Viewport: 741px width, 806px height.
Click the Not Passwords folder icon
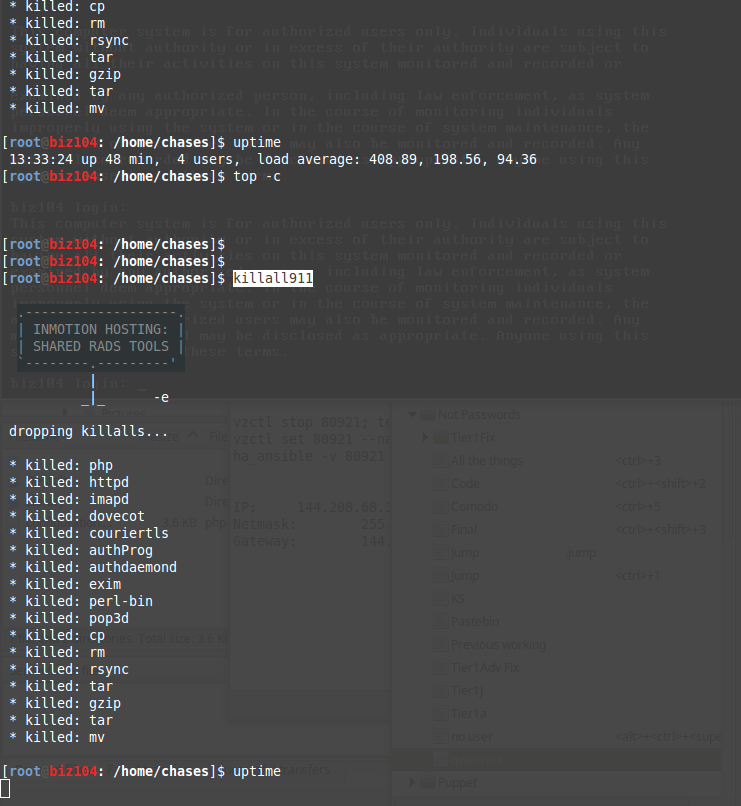427,415
